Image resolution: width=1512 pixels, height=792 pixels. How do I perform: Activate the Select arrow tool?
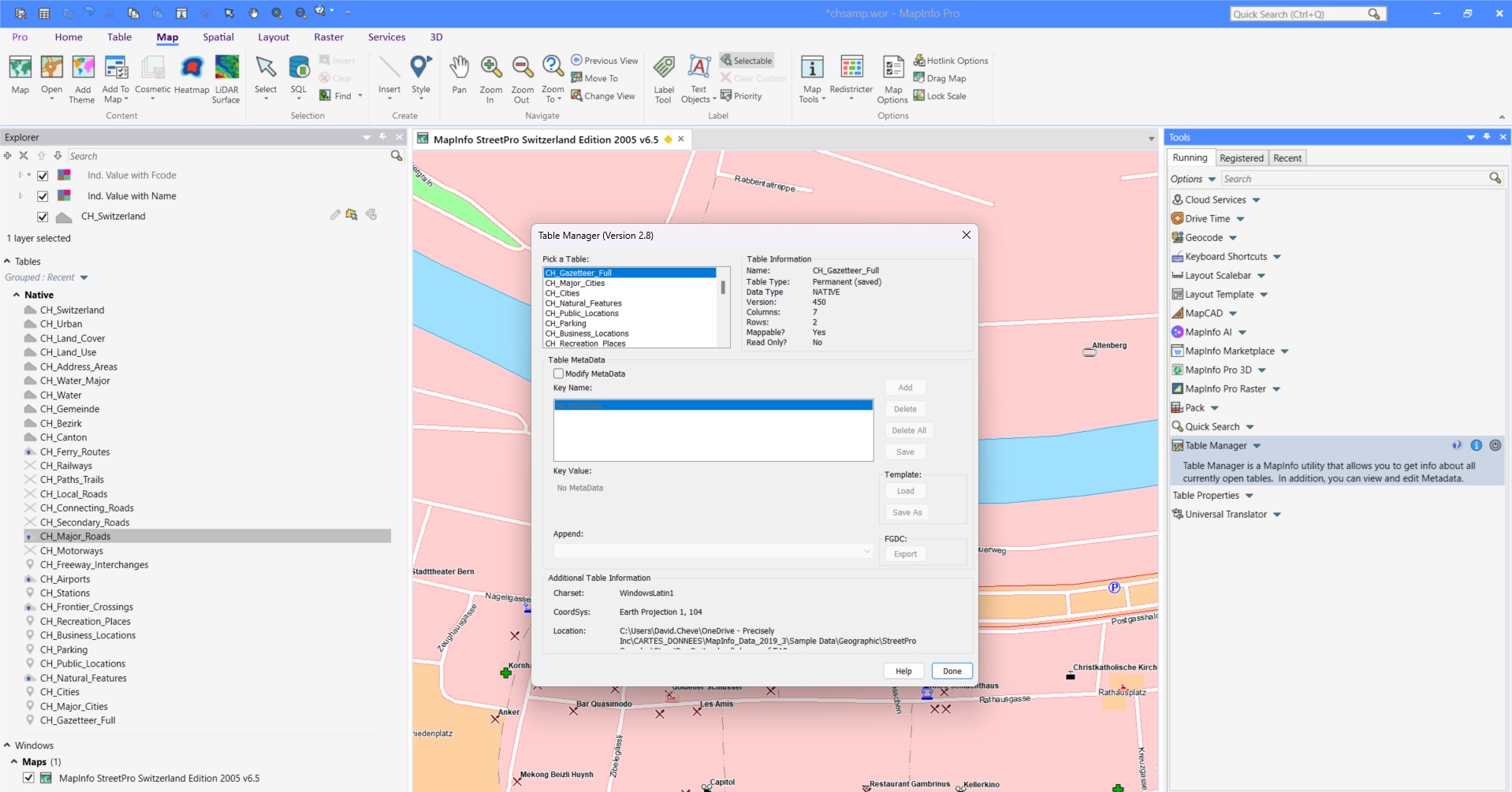coord(266,76)
